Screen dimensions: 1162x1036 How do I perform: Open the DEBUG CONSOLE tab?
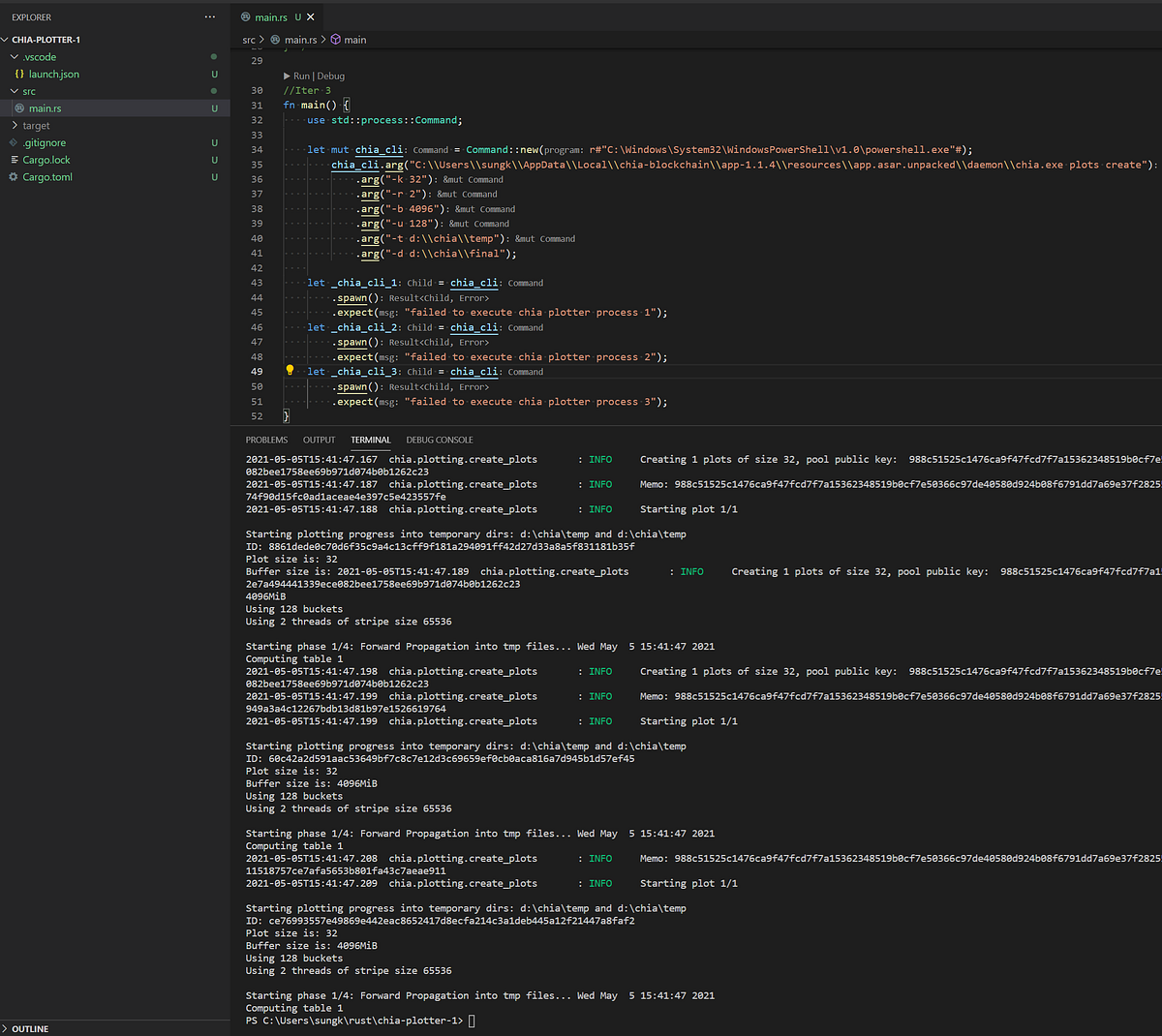[x=439, y=440]
